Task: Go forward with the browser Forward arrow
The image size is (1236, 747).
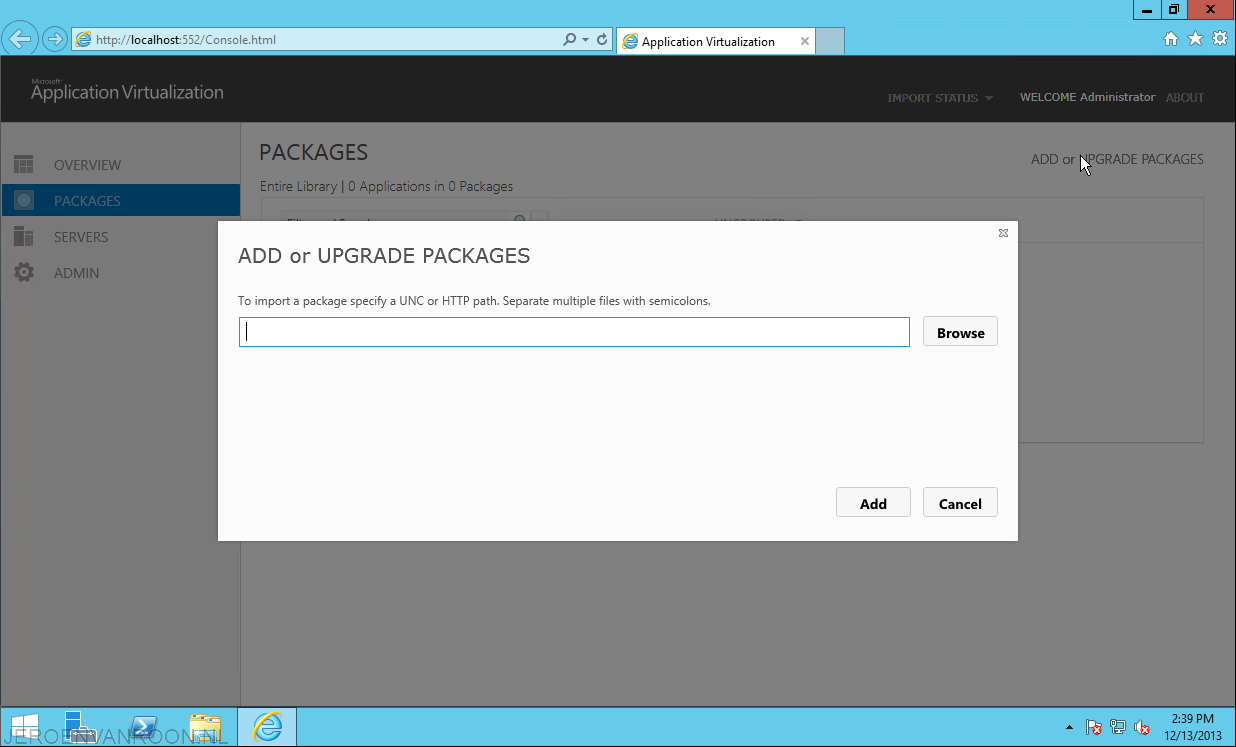Action: pos(54,40)
